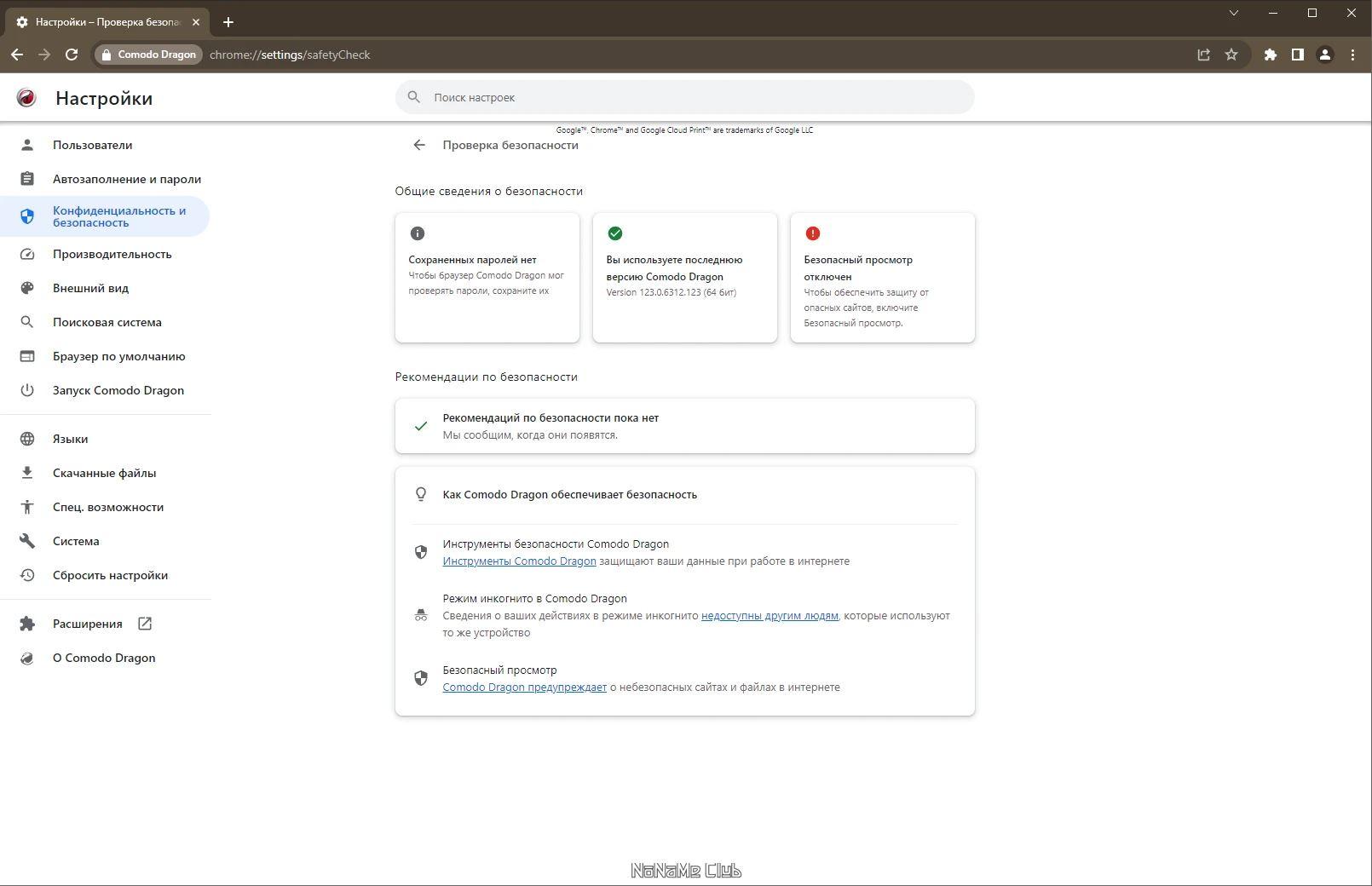
Task: Click the speedometer icon beside Производительность
Action: [x=27, y=254]
